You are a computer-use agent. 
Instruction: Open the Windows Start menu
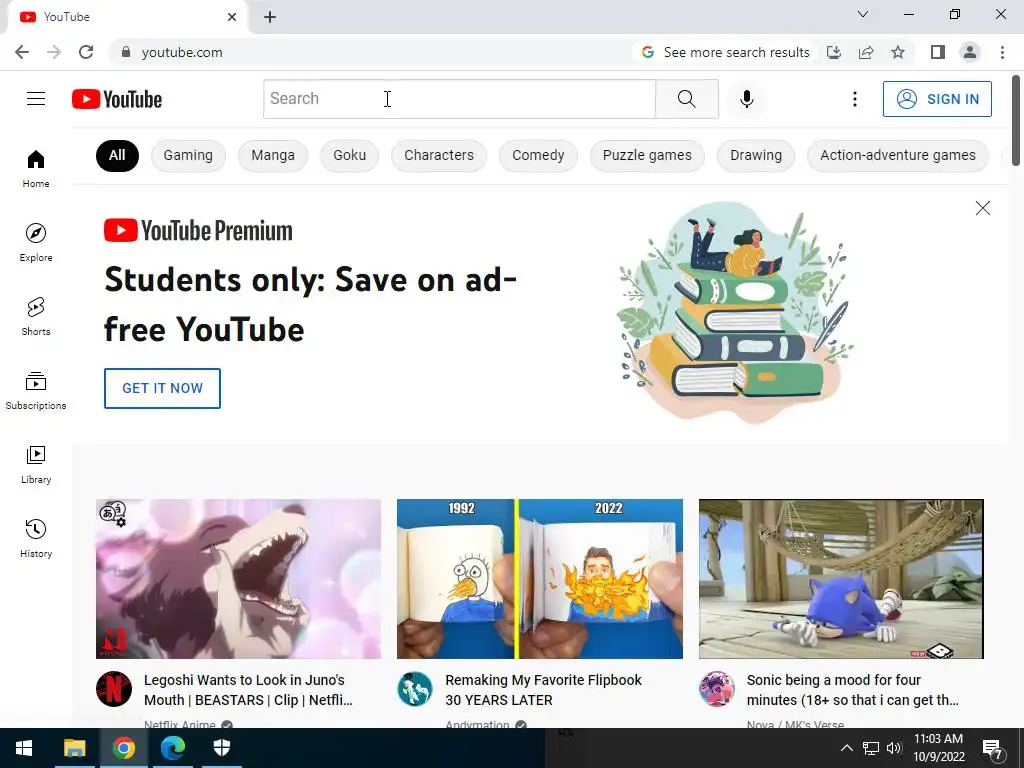point(24,748)
